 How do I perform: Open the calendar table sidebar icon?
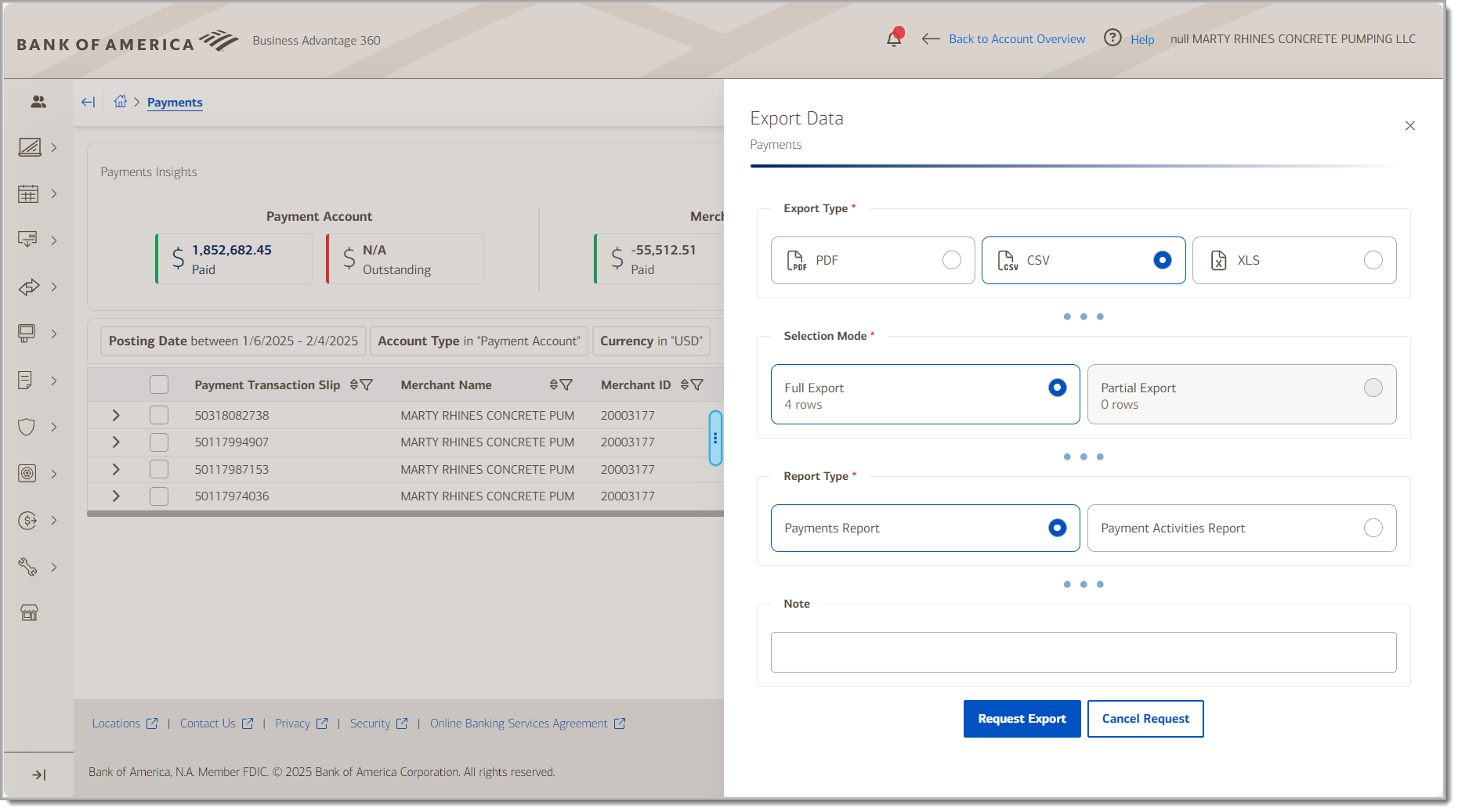click(x=28, y=194)
